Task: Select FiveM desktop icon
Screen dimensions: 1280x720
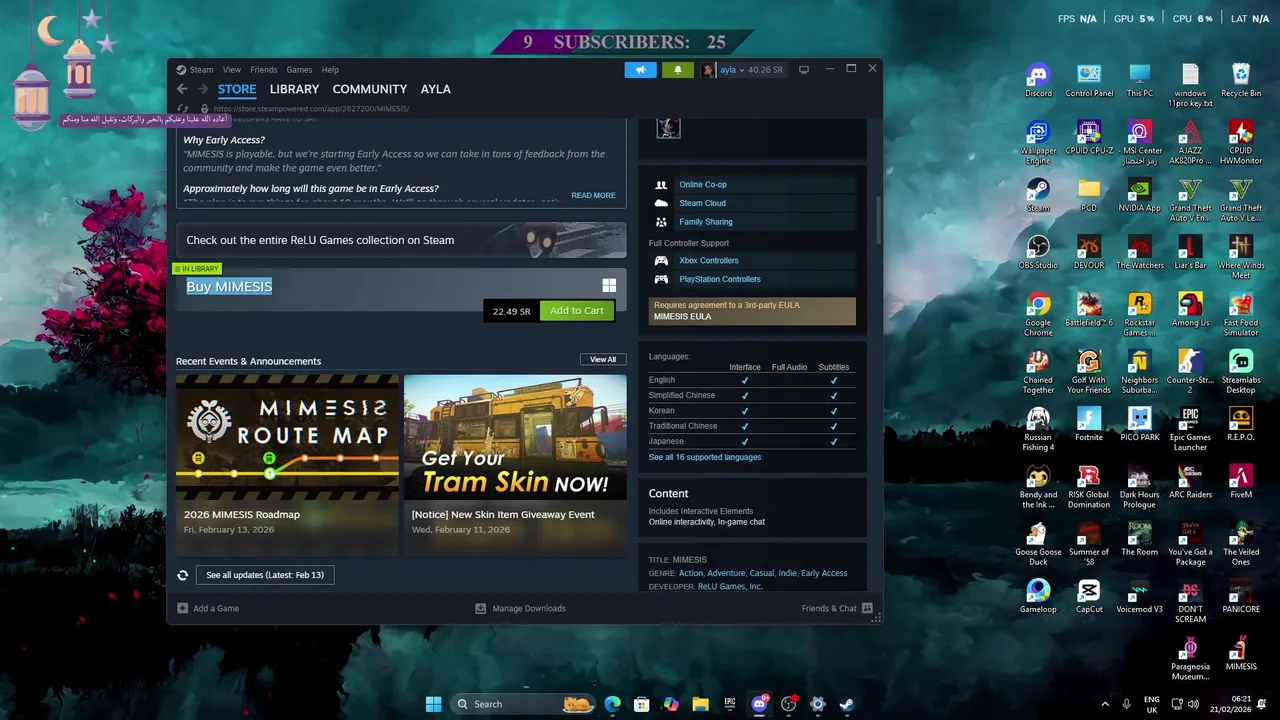Action: click(x=1241, y=481)
